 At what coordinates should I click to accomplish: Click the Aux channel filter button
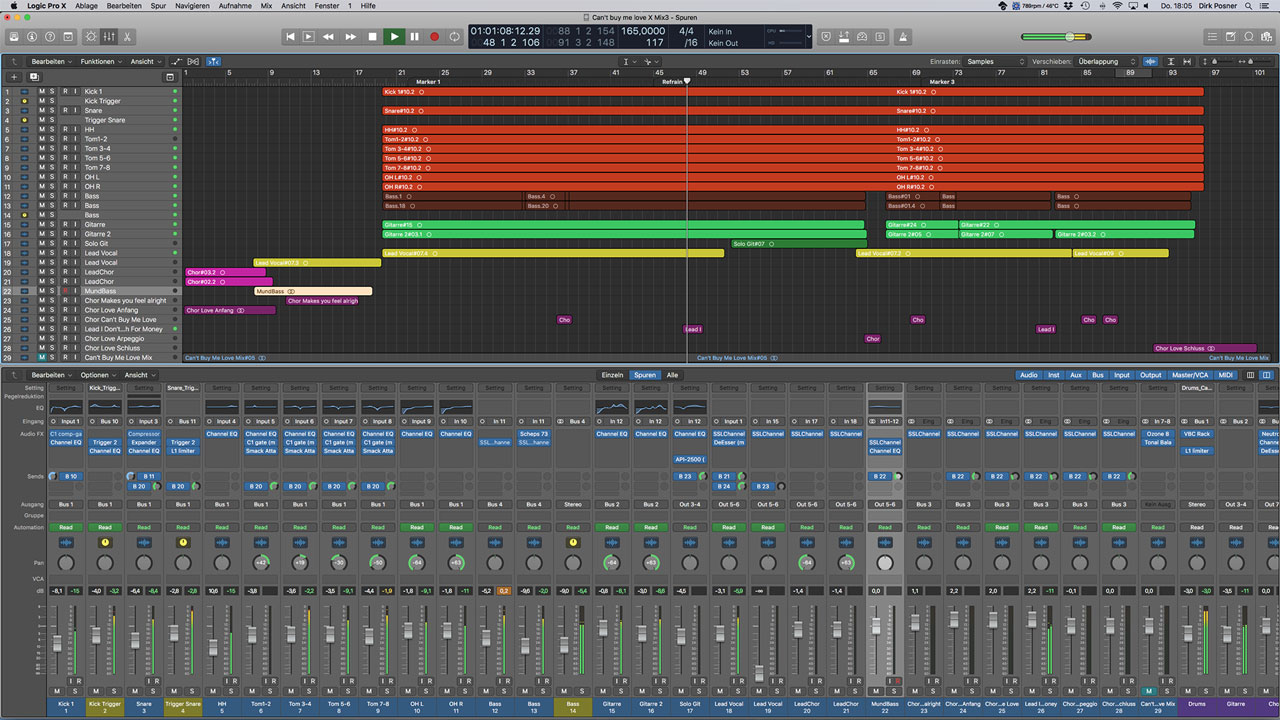click(x=1076, y=375)
